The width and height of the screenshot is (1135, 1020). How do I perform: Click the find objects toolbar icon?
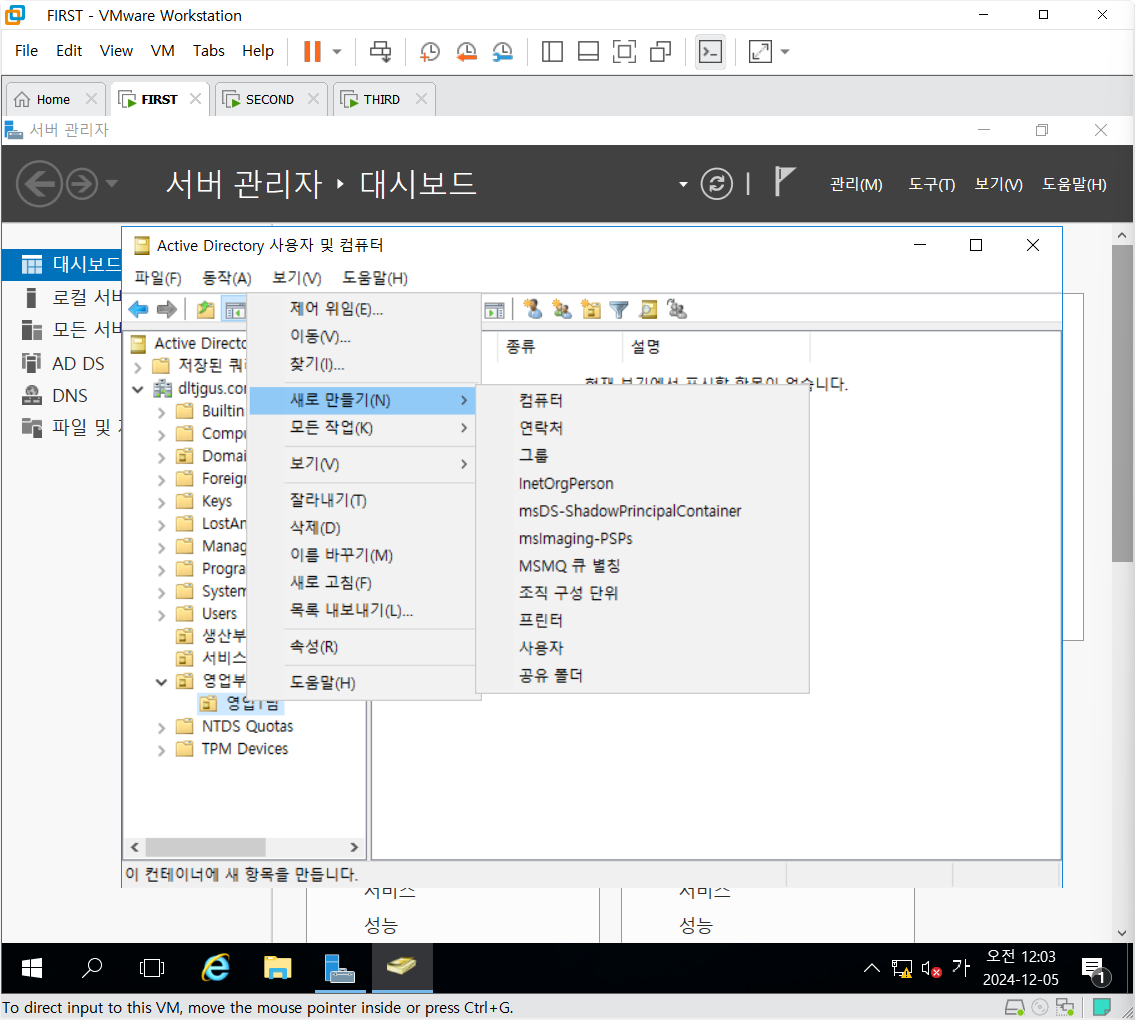[648, 310]
